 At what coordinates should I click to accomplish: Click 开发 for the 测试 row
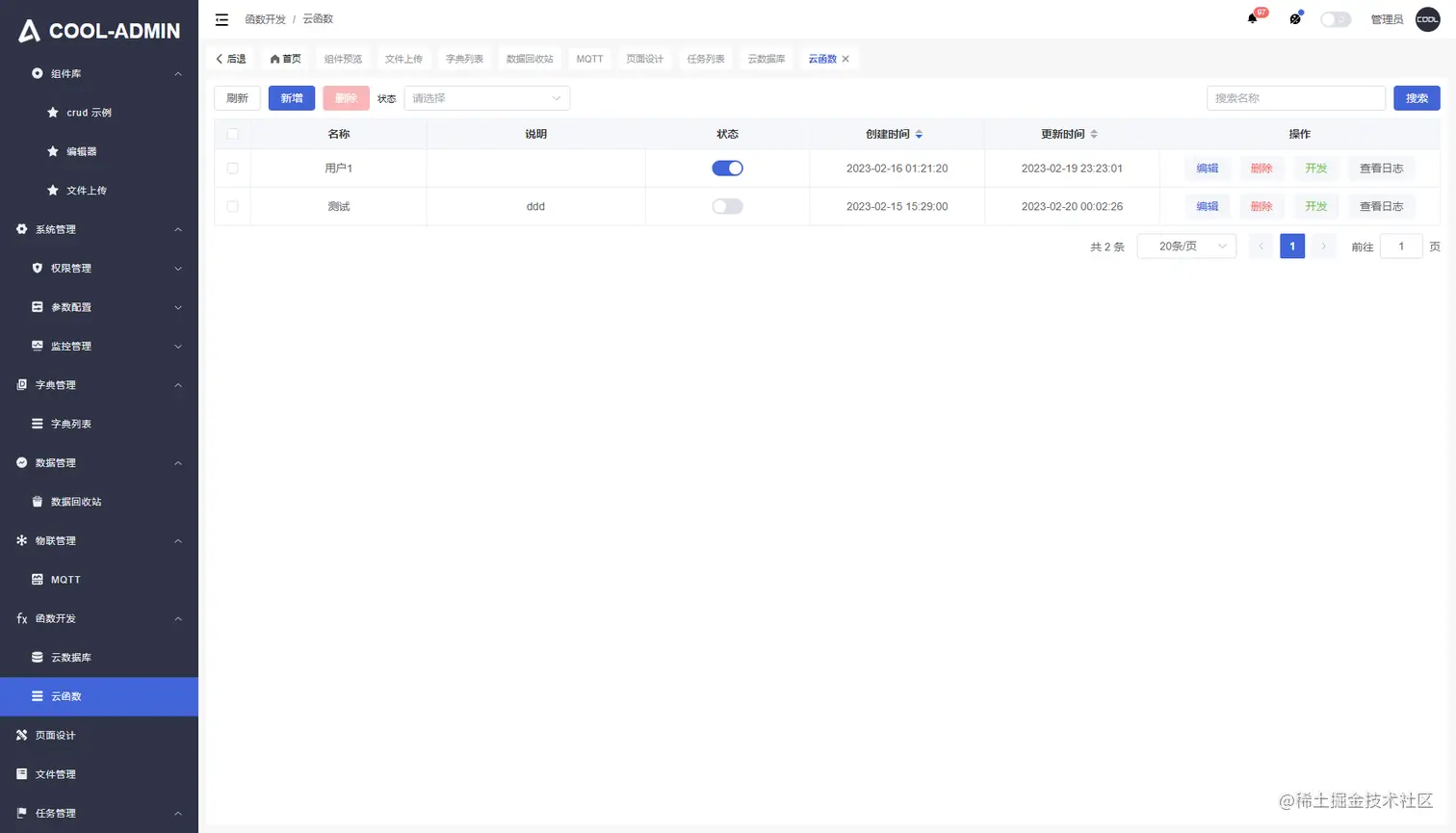1316,206
